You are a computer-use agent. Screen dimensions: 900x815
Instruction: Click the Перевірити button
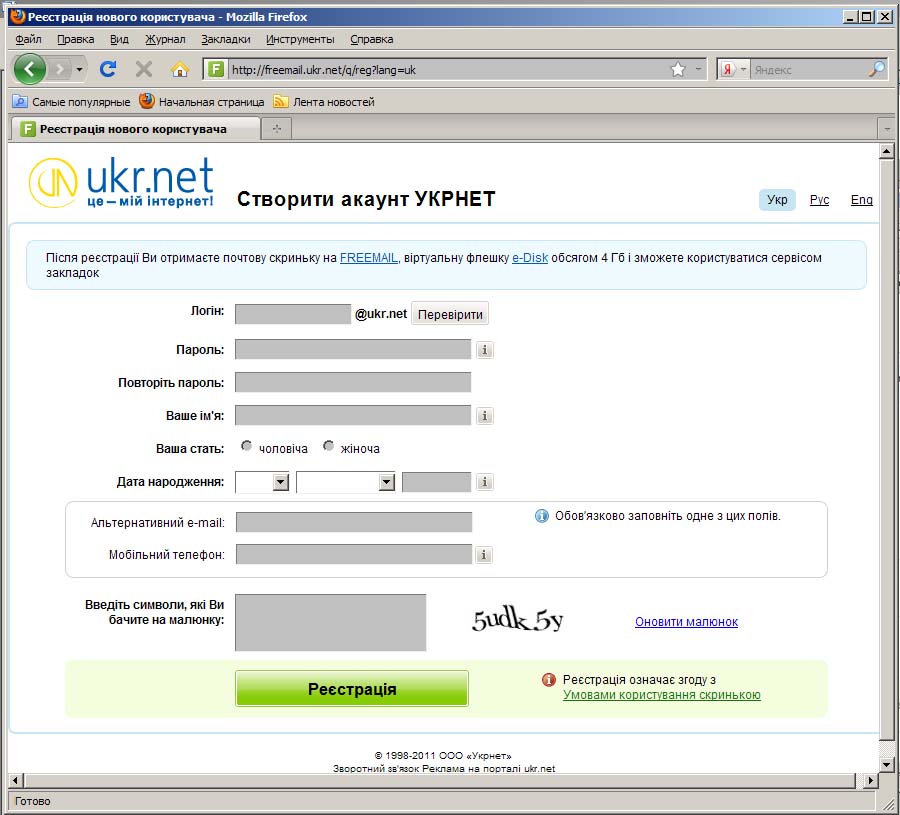[x=450, y=314]
